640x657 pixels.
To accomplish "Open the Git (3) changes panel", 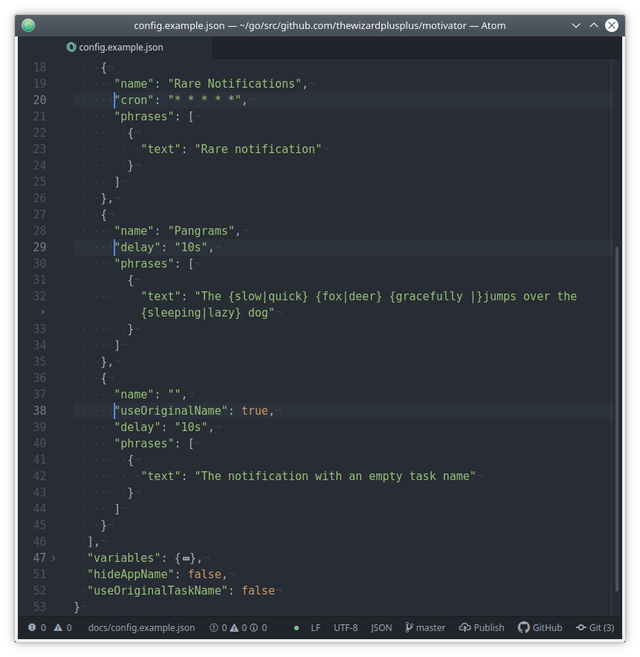I will [595, 627].
